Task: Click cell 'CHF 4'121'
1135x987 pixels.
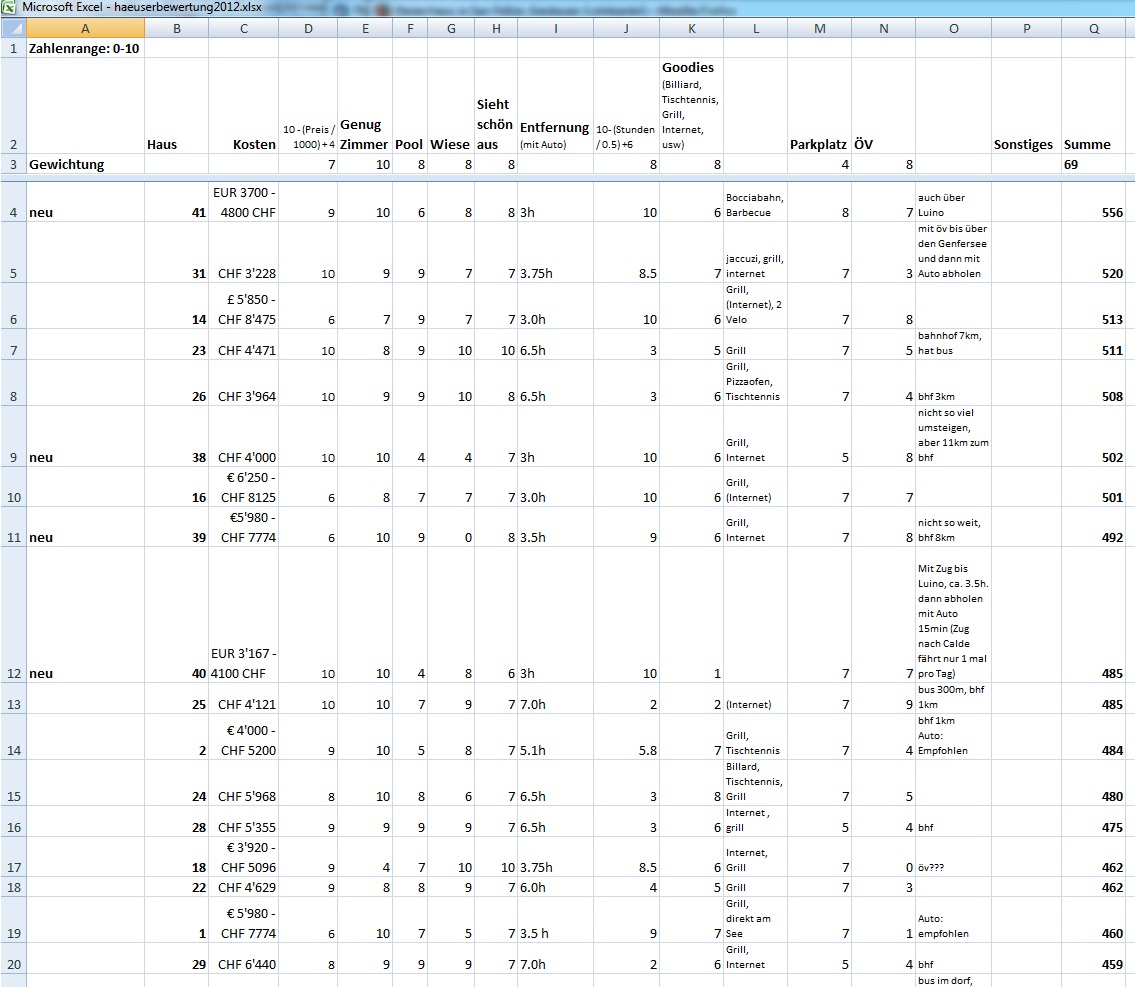Action: tap(243, 698)
